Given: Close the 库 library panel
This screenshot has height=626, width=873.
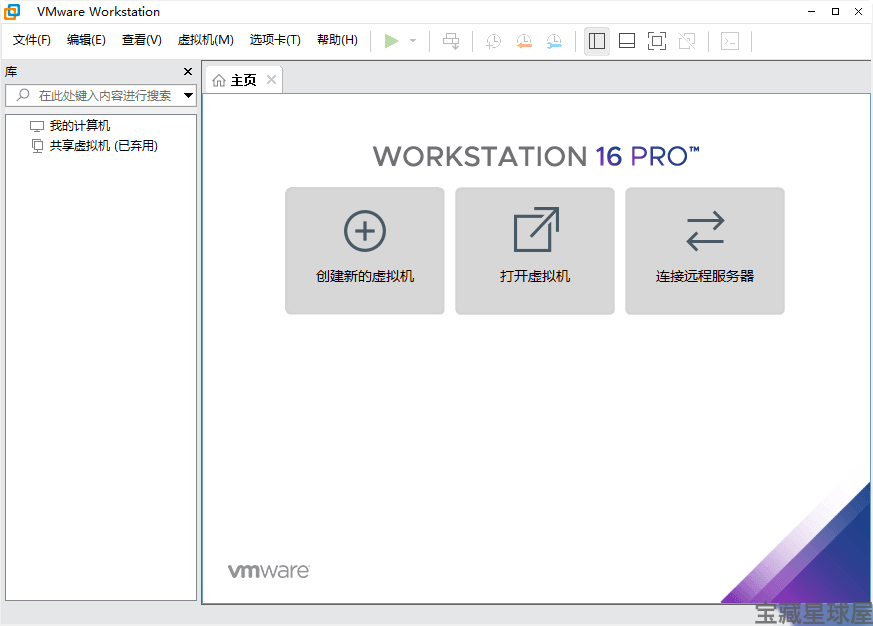Looking at the screenshot, I should [x=188, y=71].
